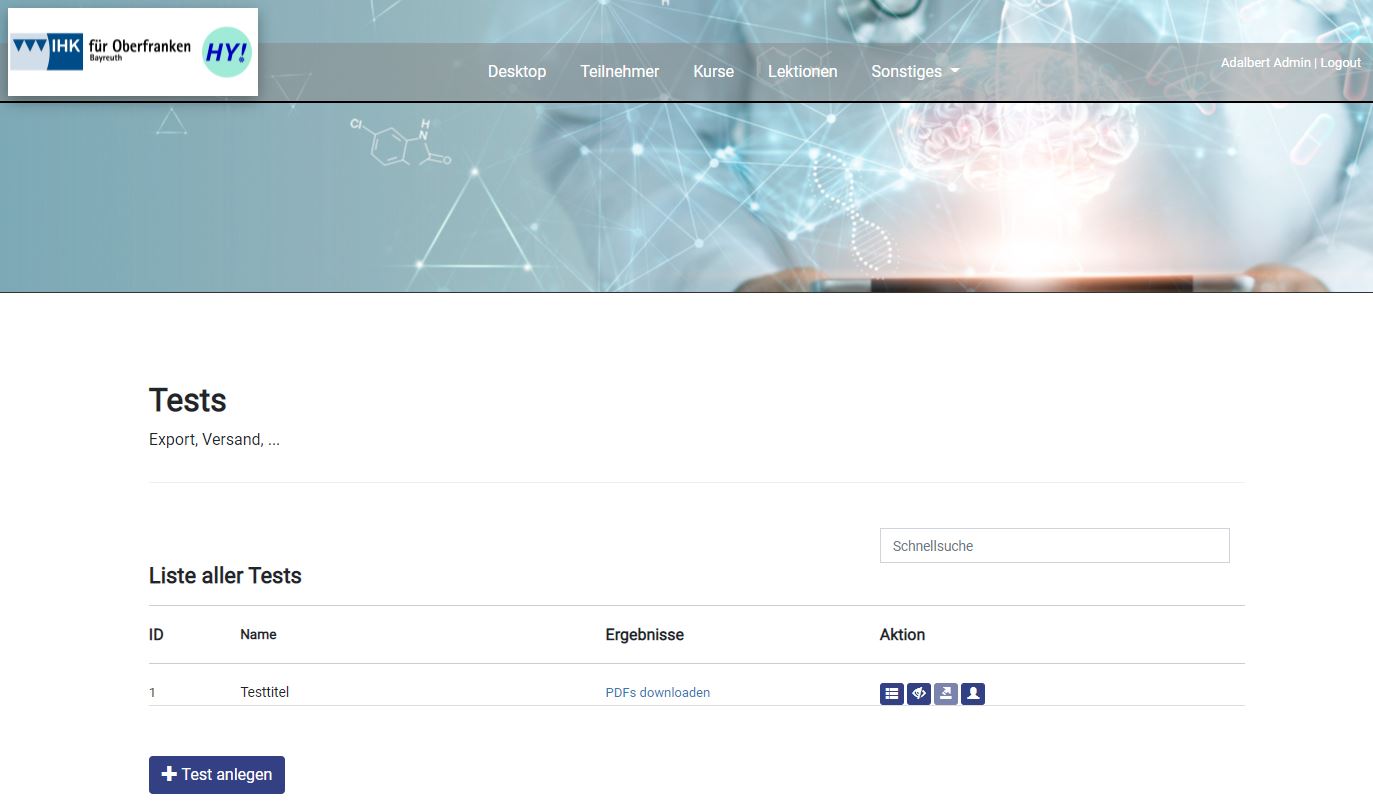1373x804 pixels.
Task: Click the Adalbert Admin user name
Action: click(x=1265, y=63)
